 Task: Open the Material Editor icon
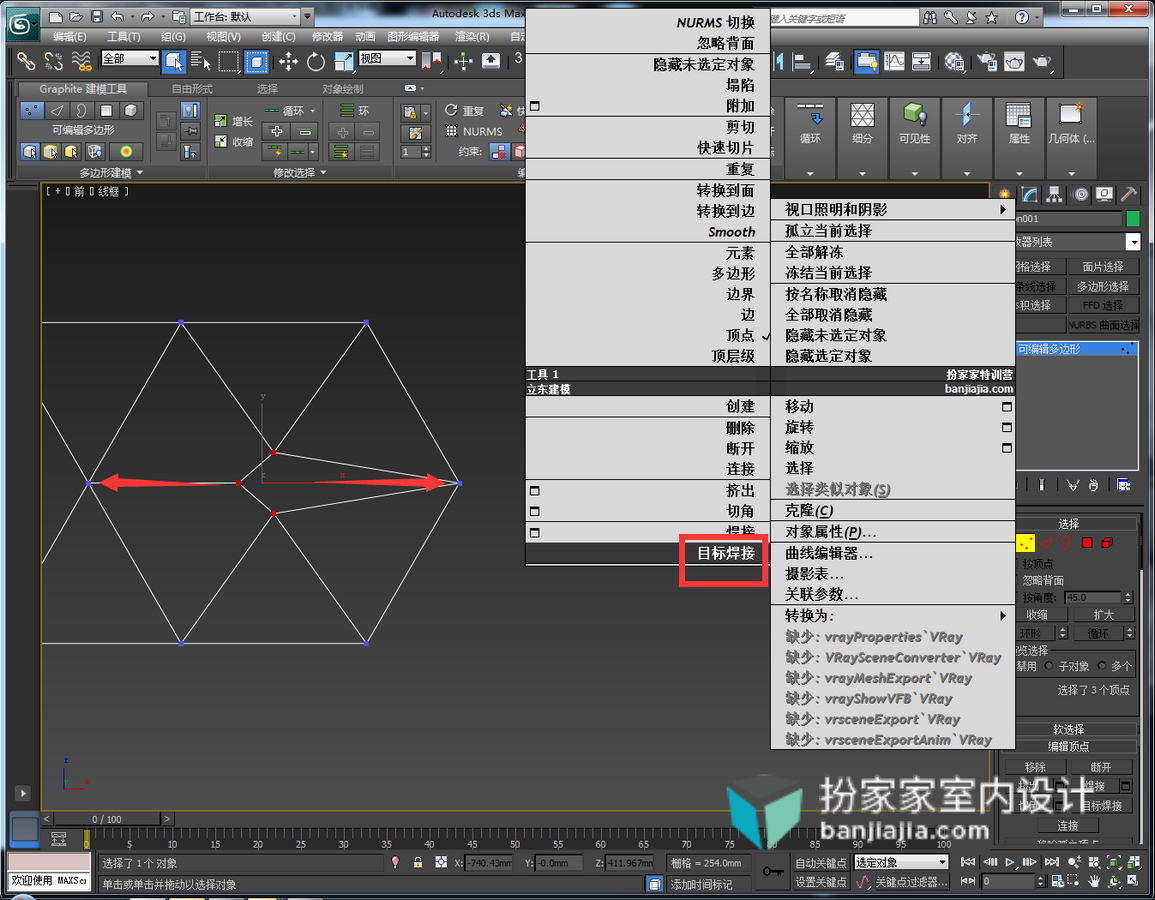coord(955,62)
